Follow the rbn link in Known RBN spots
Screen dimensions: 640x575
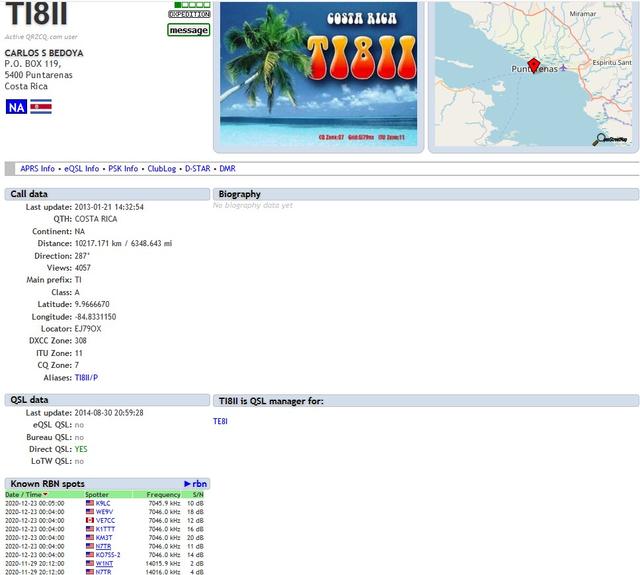200,484
